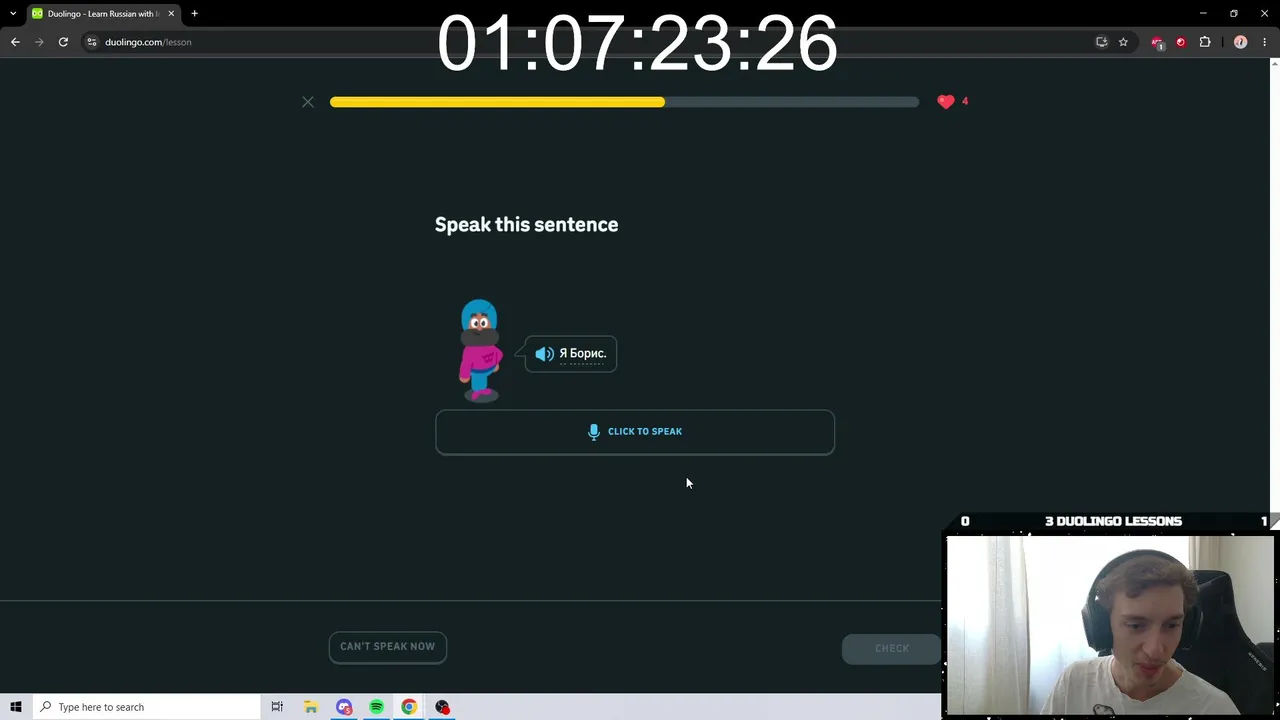Click the Check button

click(x=891, y=648)
